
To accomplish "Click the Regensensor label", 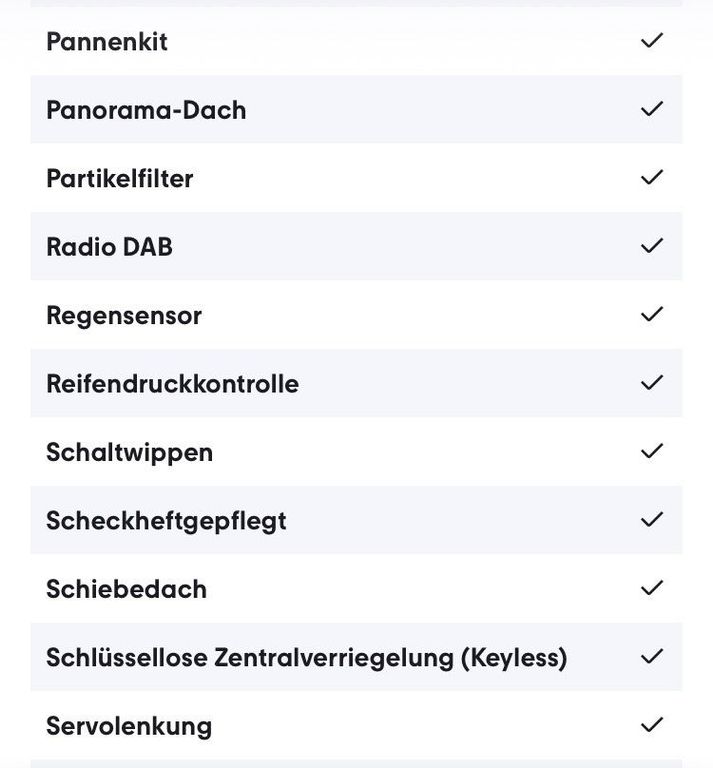I will 124,316.
